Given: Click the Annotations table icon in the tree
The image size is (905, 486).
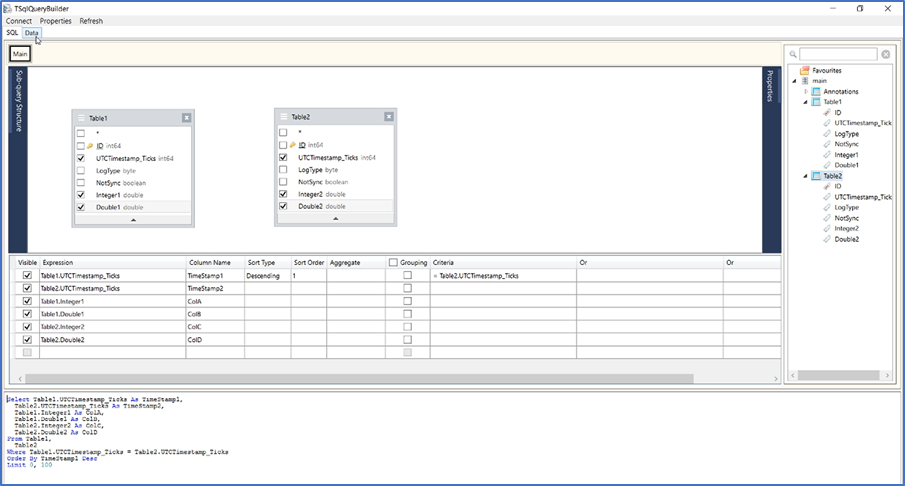Looking at the screenshot, I should (816, 91).
